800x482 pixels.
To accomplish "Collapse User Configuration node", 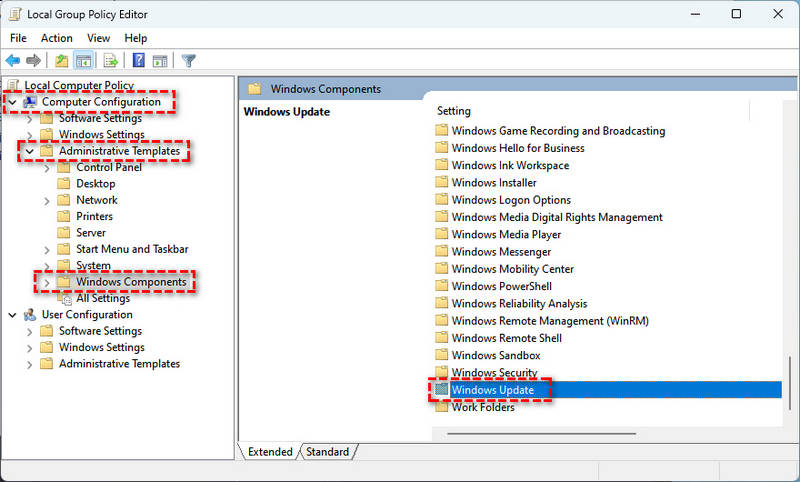I will [12, 315].
